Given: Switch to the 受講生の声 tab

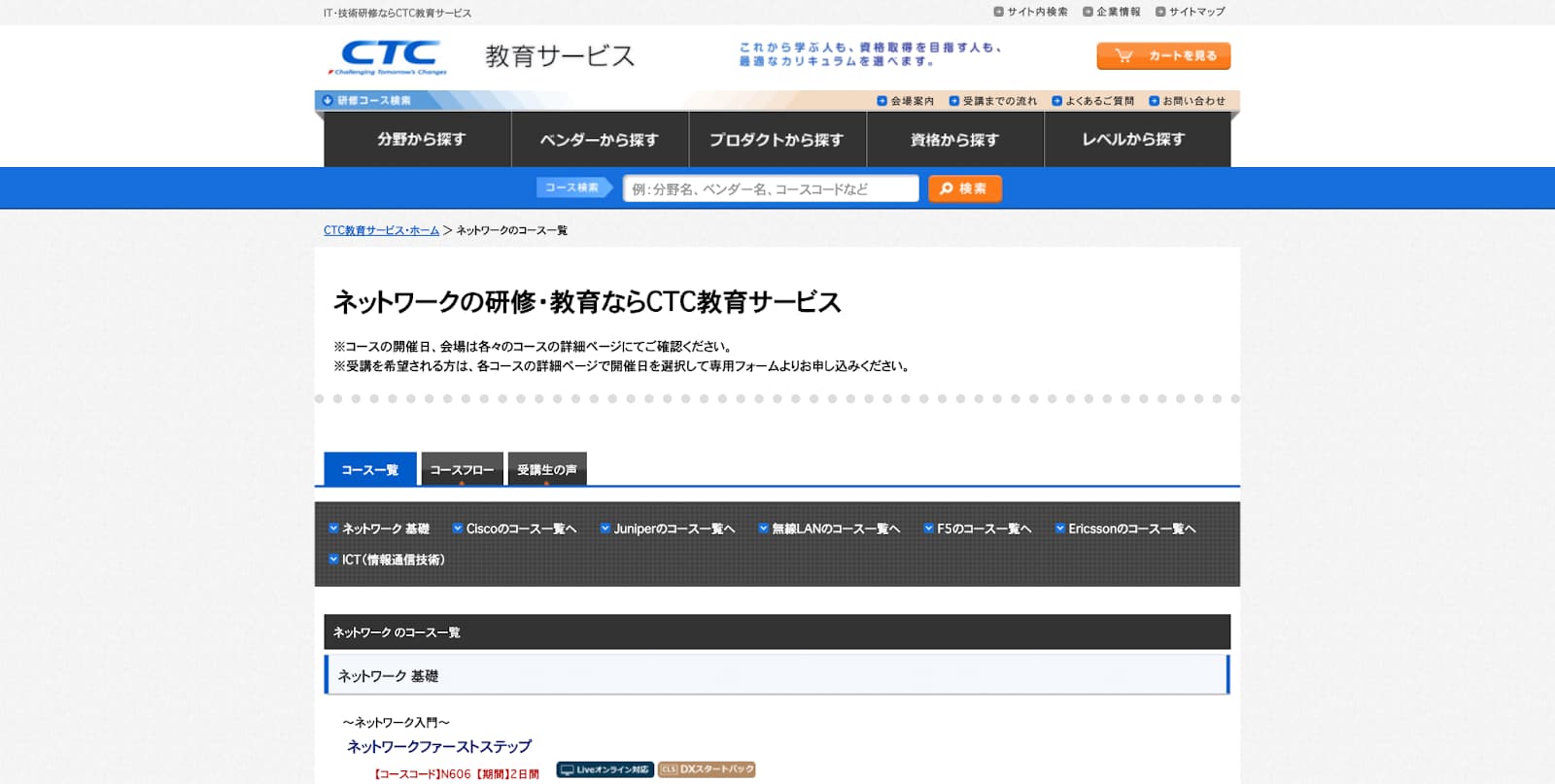Looking at the screenshot, I should [x=547, y=469].
